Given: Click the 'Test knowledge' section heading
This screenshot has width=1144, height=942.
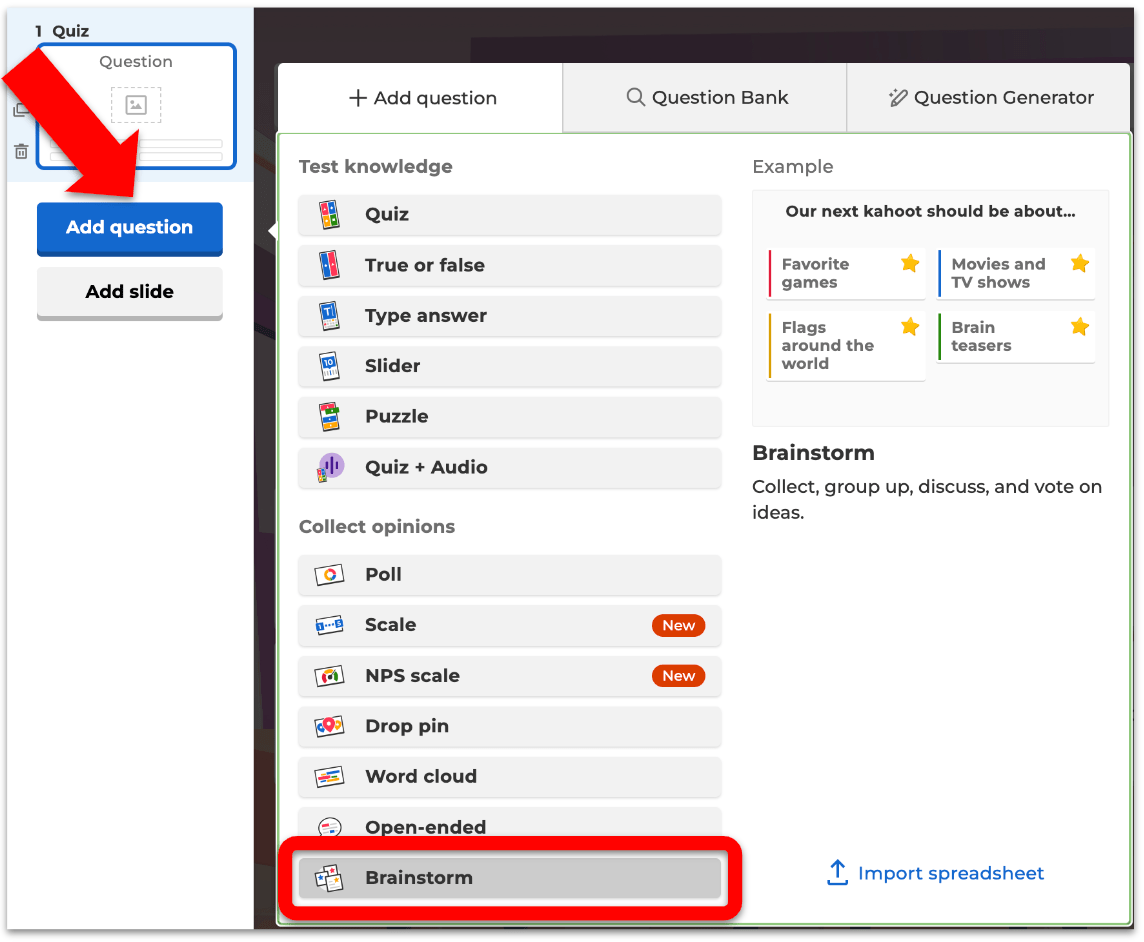Looking at the screenshot, I should (376, 166).
